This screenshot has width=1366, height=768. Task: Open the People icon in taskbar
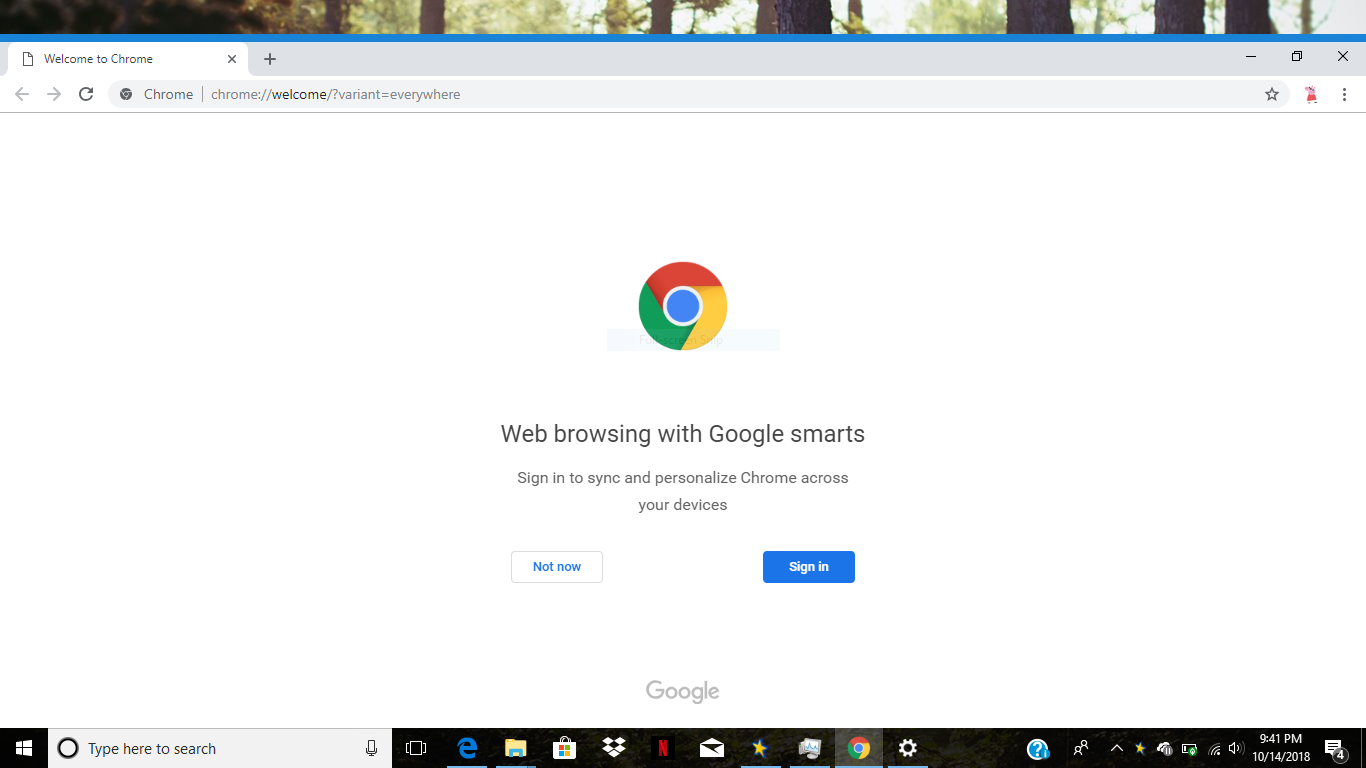pos(1081,748)
